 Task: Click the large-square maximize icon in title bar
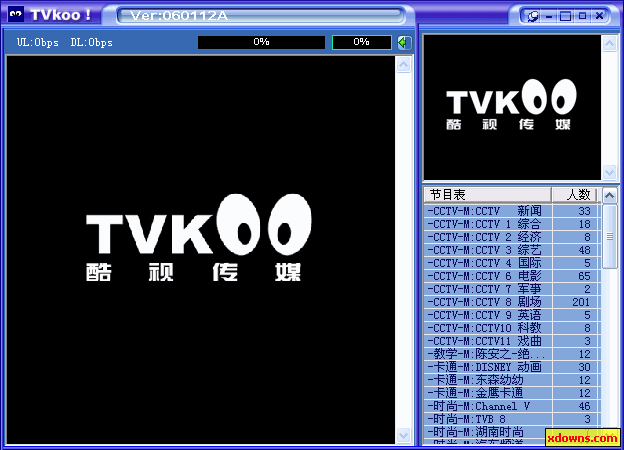click(566, 16)
